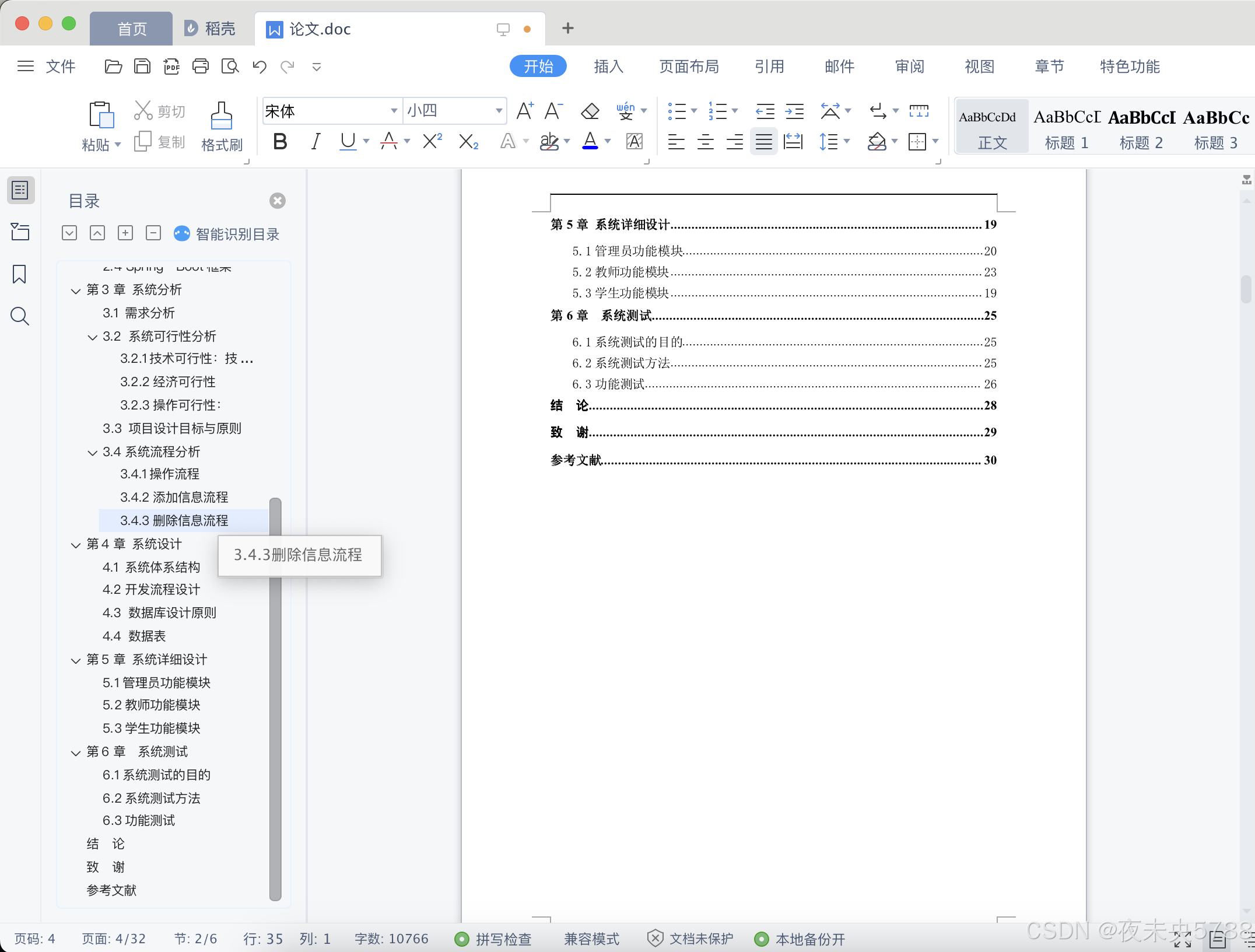This screenshot has width=1255, height=952.
Task: Click the export to PDF icon
Action: 171,66
